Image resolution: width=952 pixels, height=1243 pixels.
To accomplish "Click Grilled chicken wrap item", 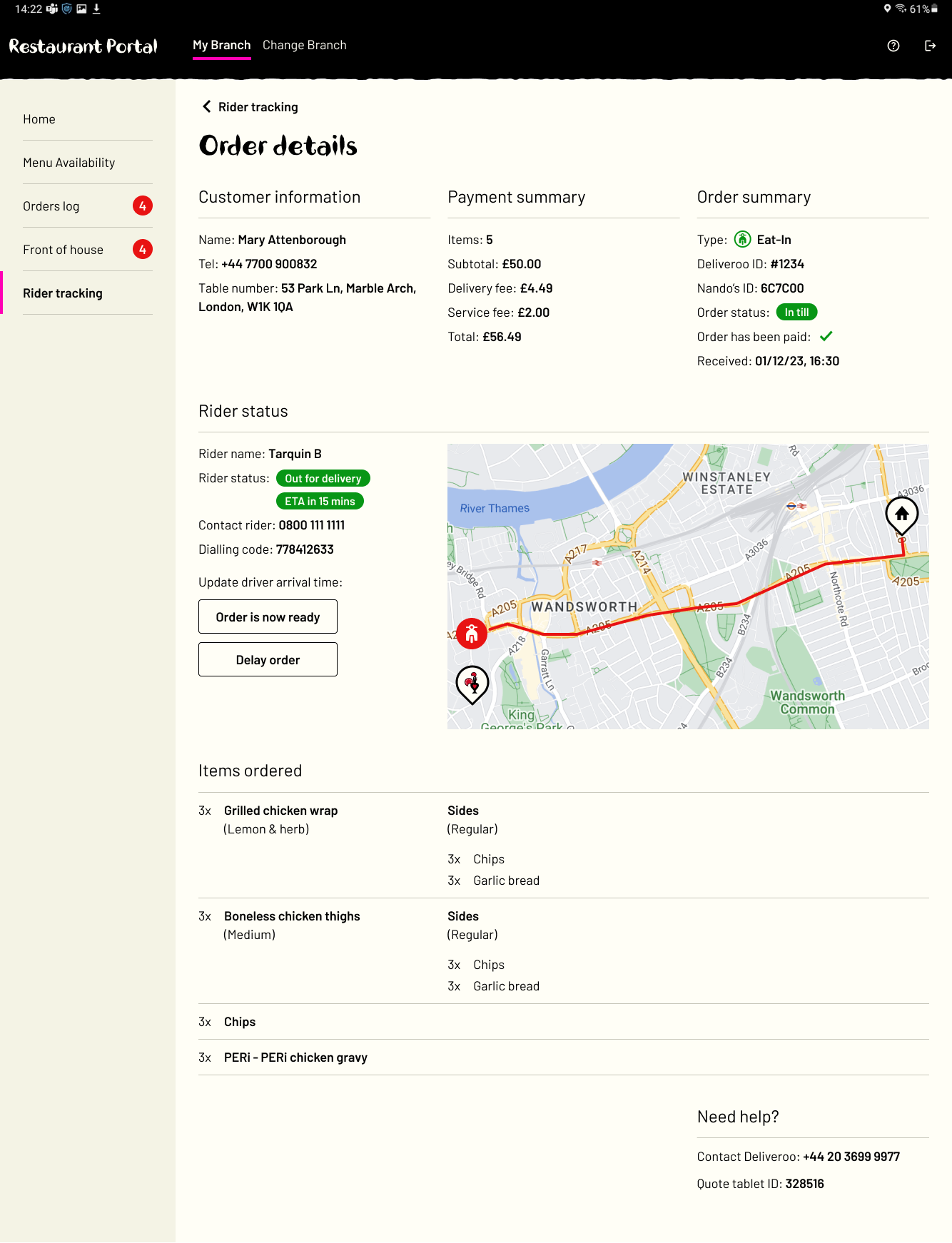I will 280,811.
